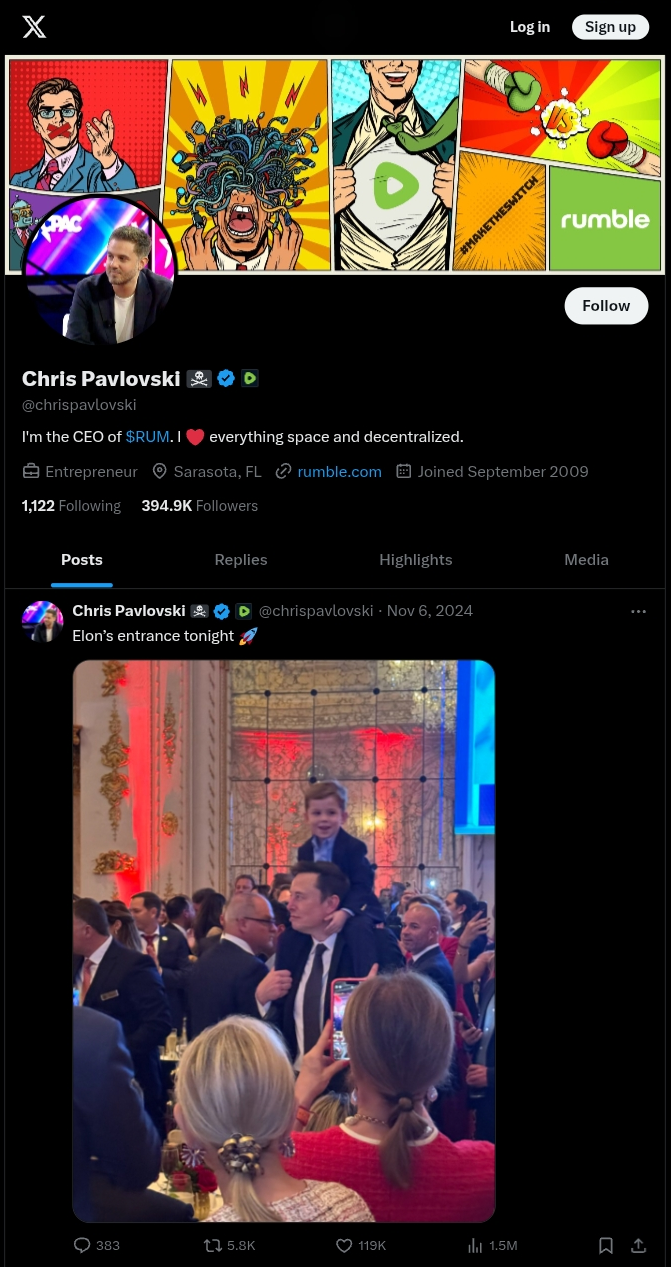
Task: Open the Elon's entrance post photo
Action: coord(284,941)
